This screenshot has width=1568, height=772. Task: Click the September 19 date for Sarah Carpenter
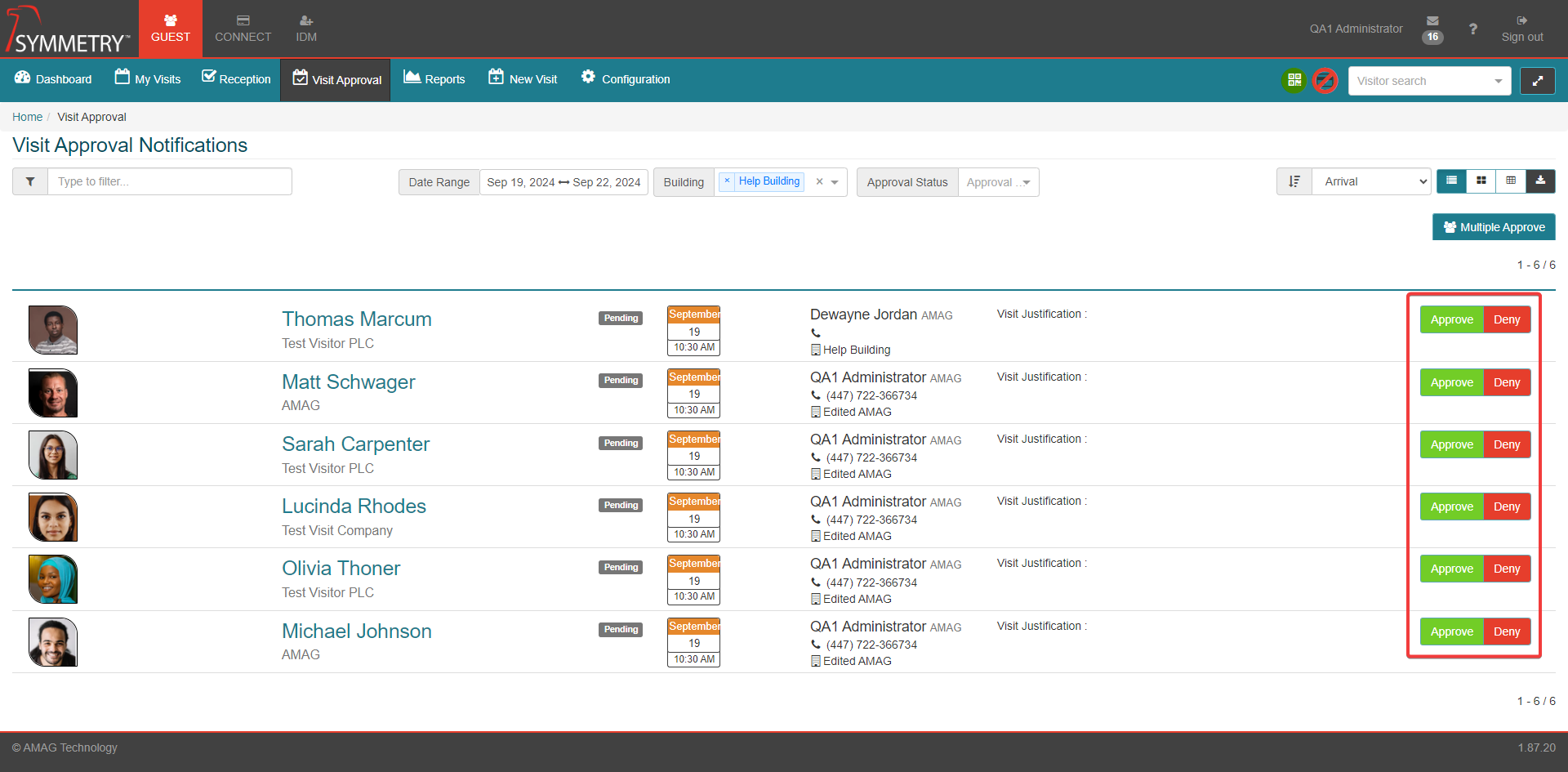[x=693, y=455]
